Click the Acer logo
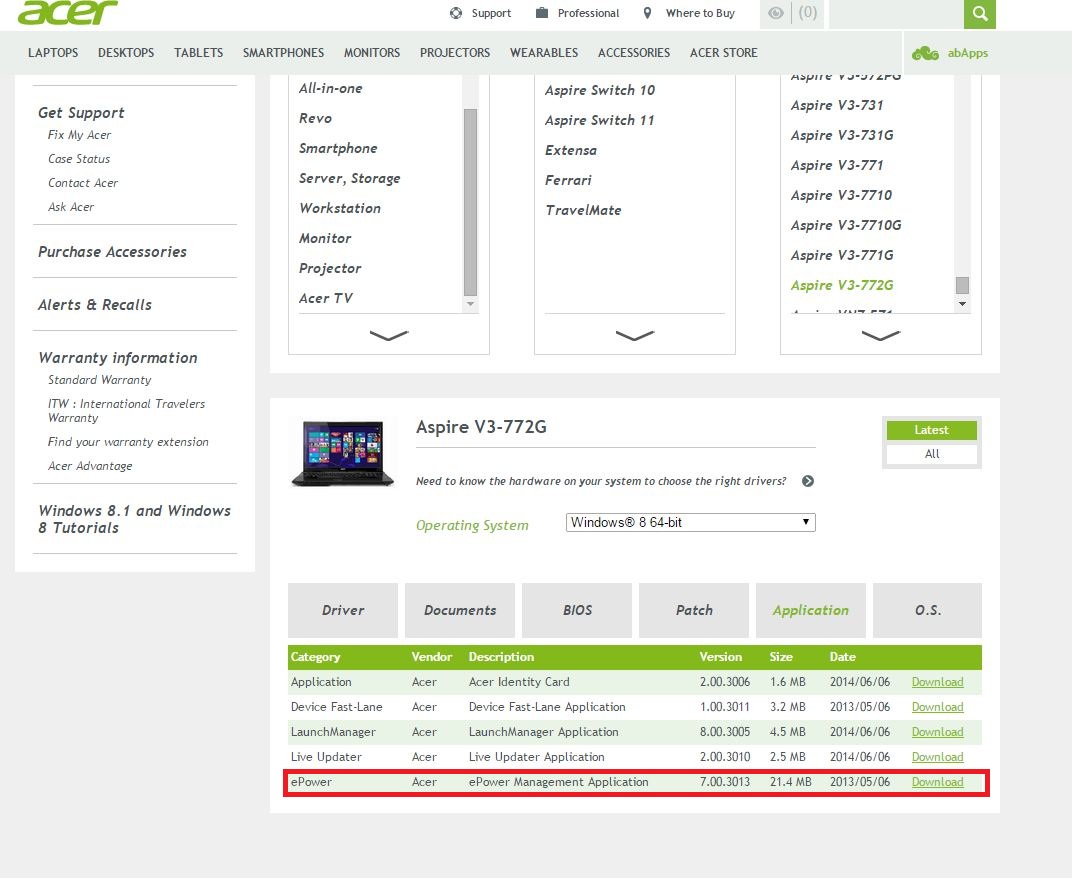This screenshot has width=1072, height=878. click(x=67, y=13)
